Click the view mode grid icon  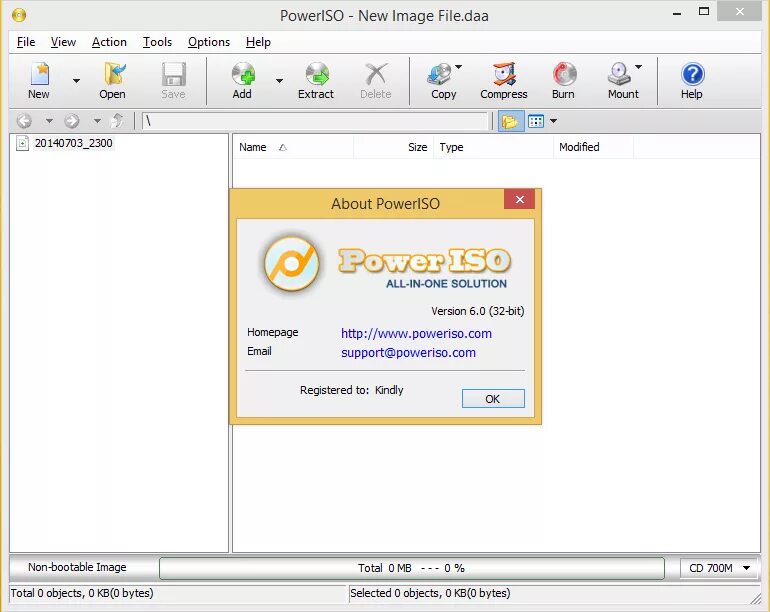coord(536,121)
